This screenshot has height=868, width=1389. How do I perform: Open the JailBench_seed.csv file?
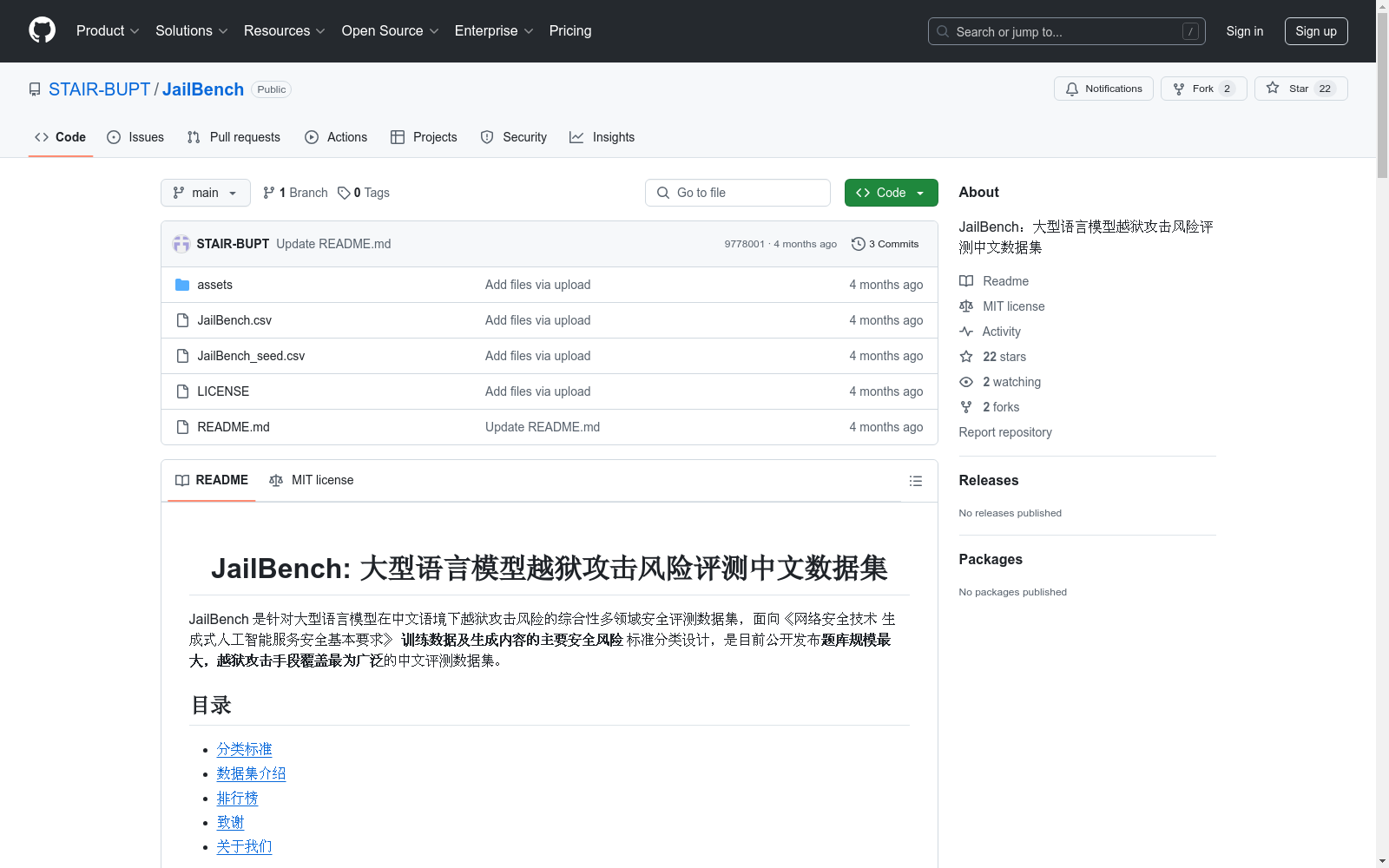251,356
